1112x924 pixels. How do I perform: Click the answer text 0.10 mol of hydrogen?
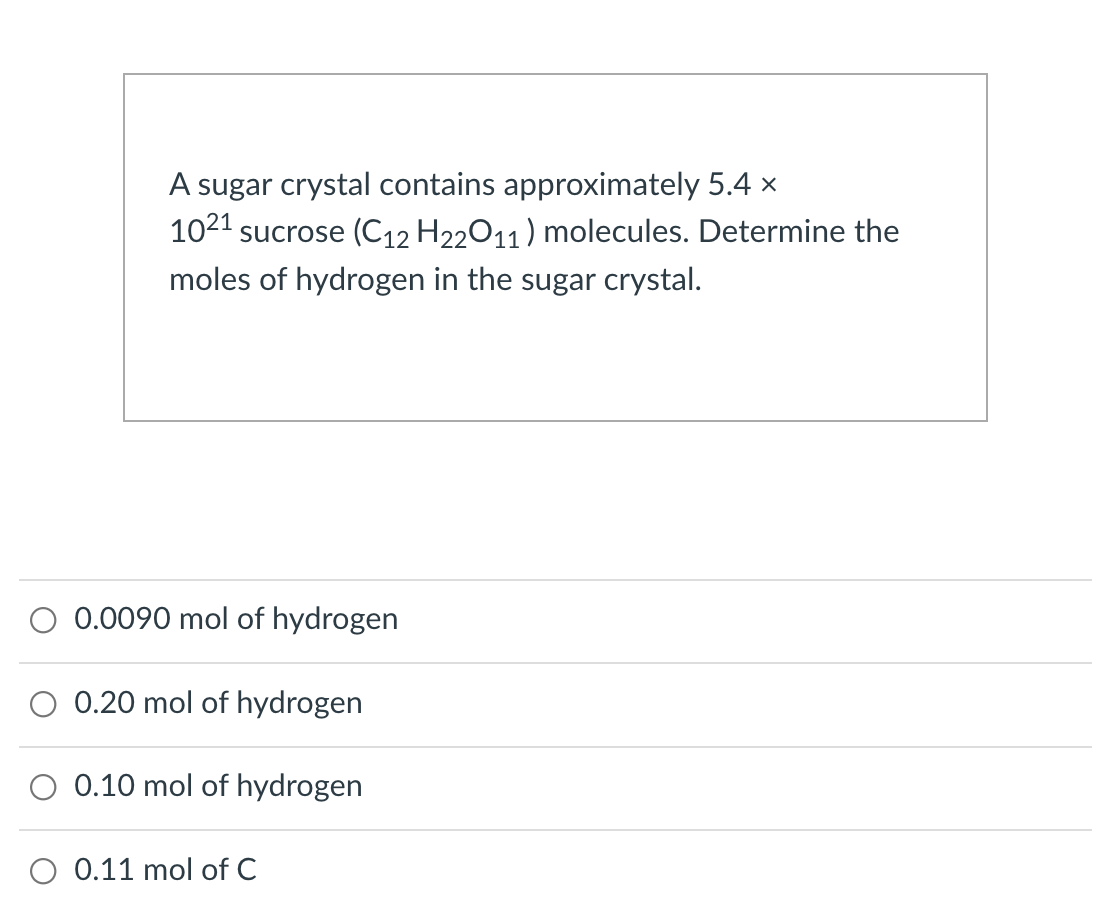point(218,786)
